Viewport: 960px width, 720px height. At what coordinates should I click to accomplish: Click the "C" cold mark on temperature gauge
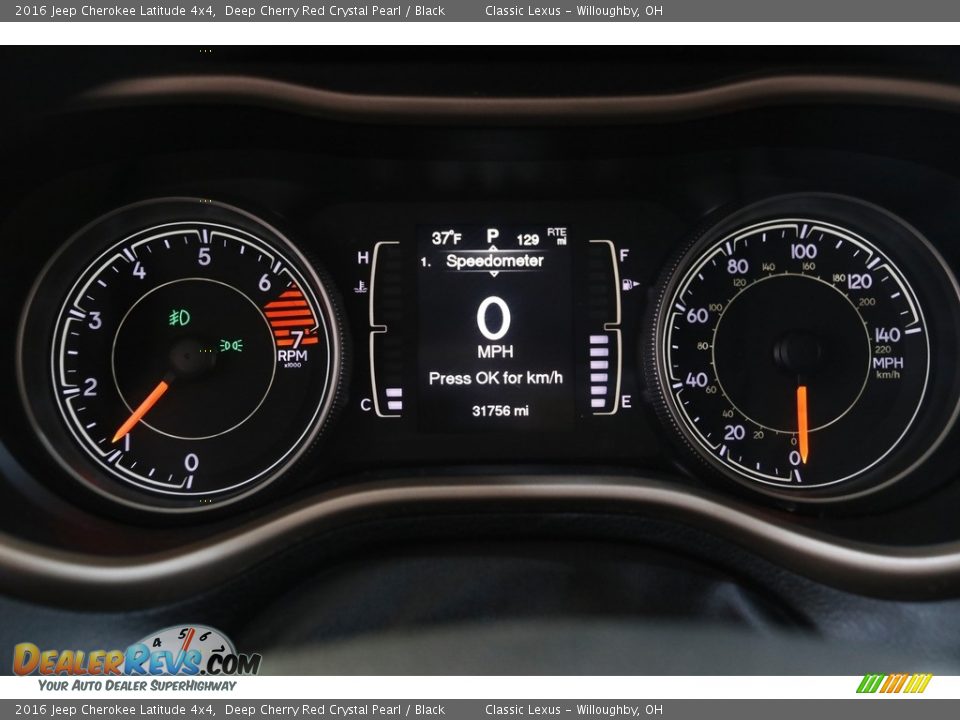click(x=366, y=405)
